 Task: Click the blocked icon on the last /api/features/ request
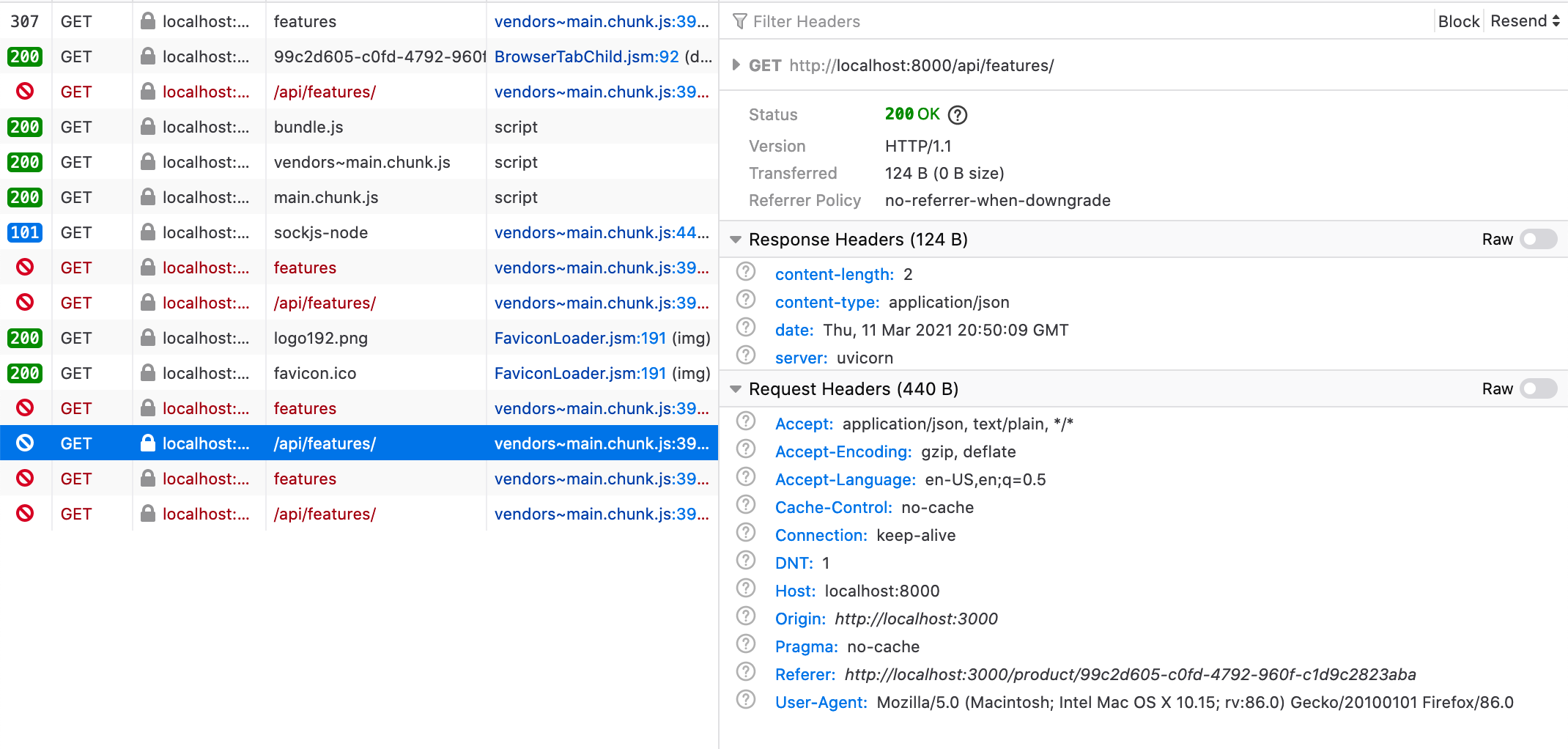pyautogui.click(x=26, y=513)
